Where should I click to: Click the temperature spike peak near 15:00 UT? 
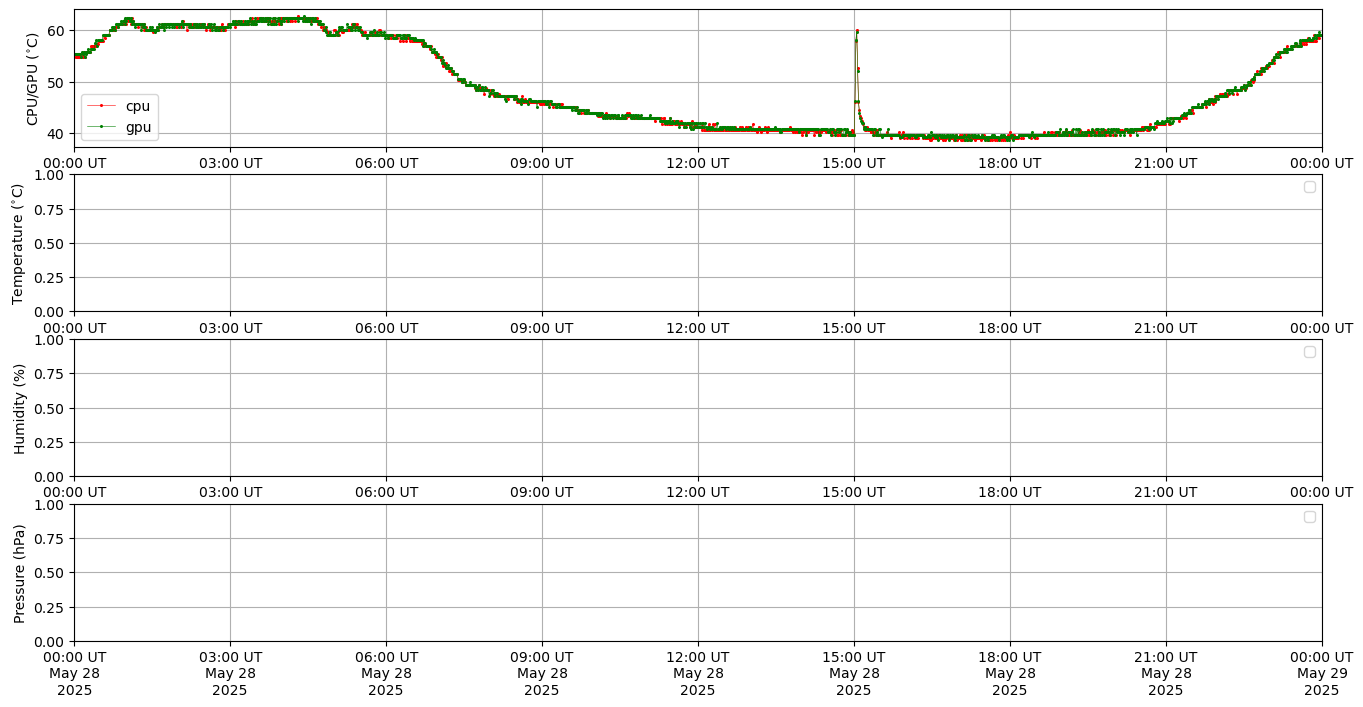point(857,31)
